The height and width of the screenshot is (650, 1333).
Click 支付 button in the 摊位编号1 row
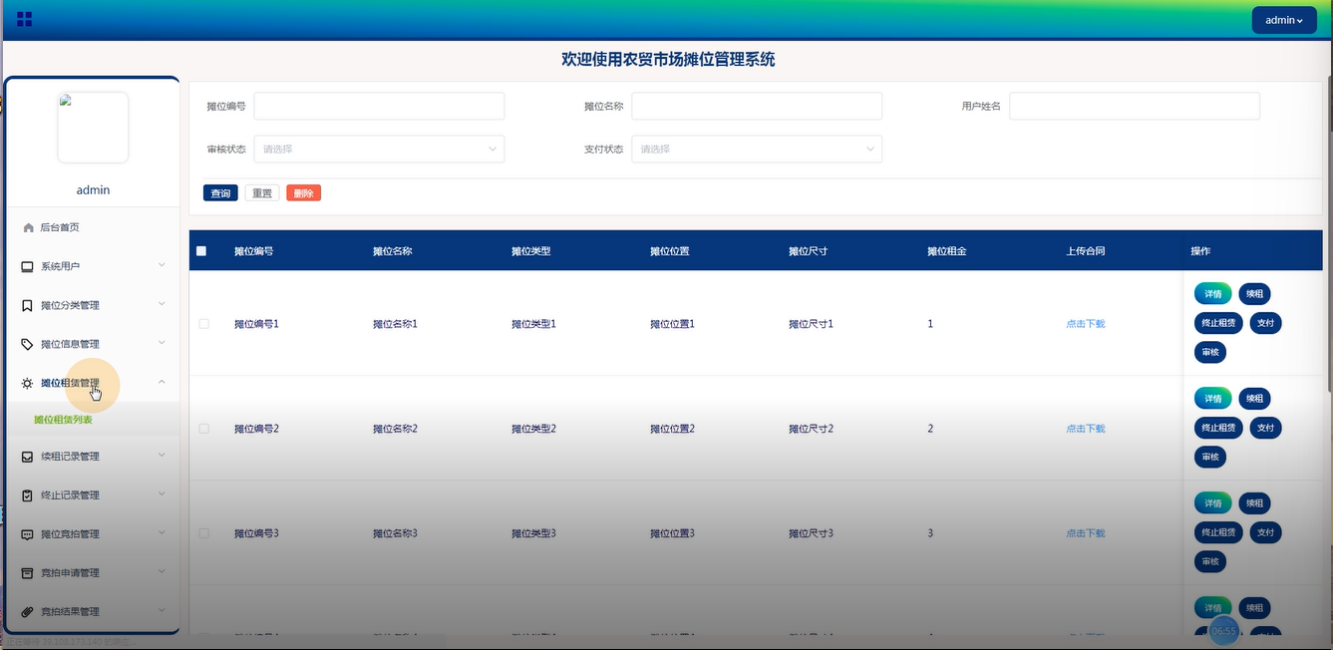click(x=1265, y=323)
